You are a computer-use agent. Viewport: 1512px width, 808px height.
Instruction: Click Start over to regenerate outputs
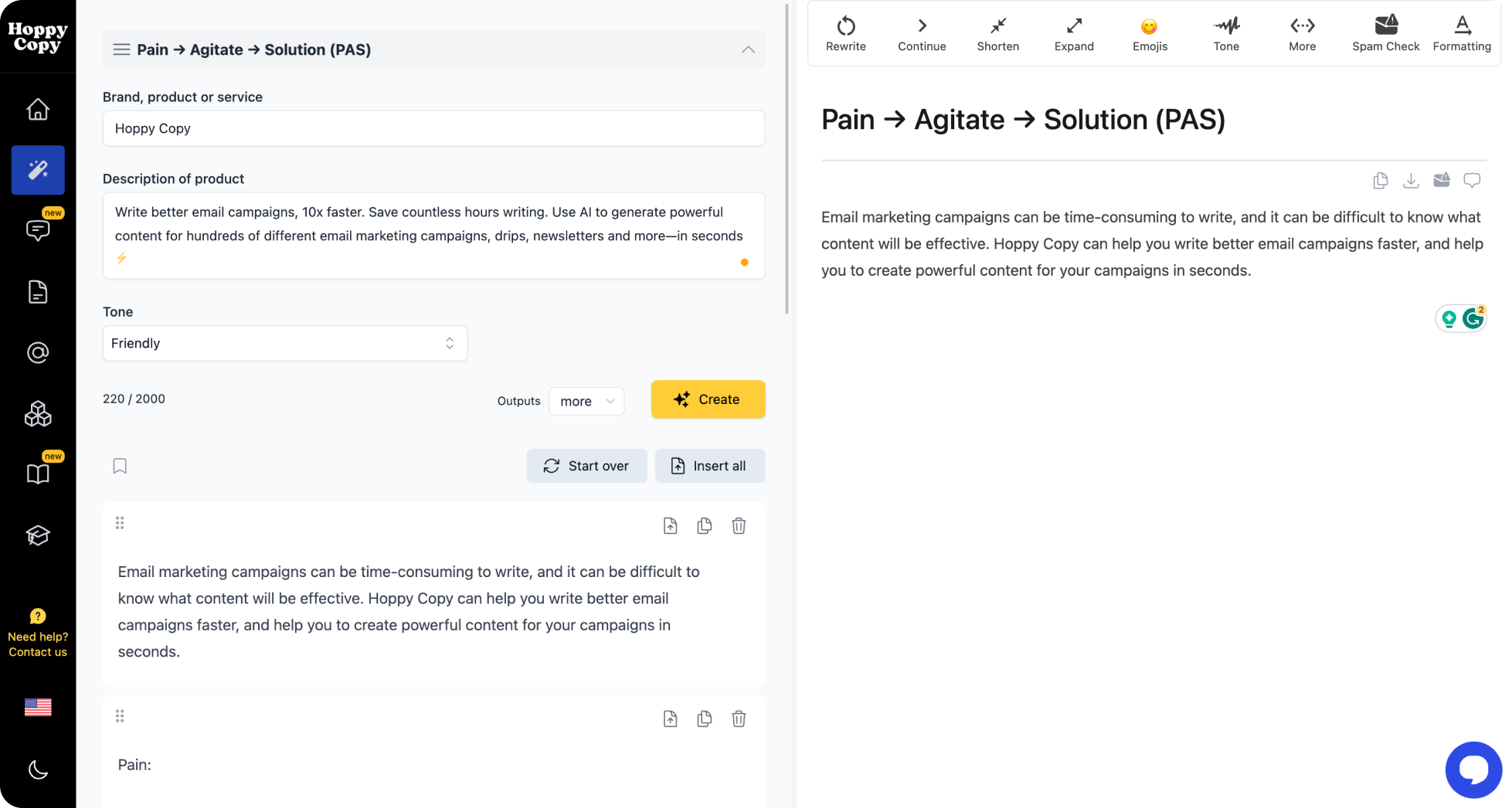point(587,466)
